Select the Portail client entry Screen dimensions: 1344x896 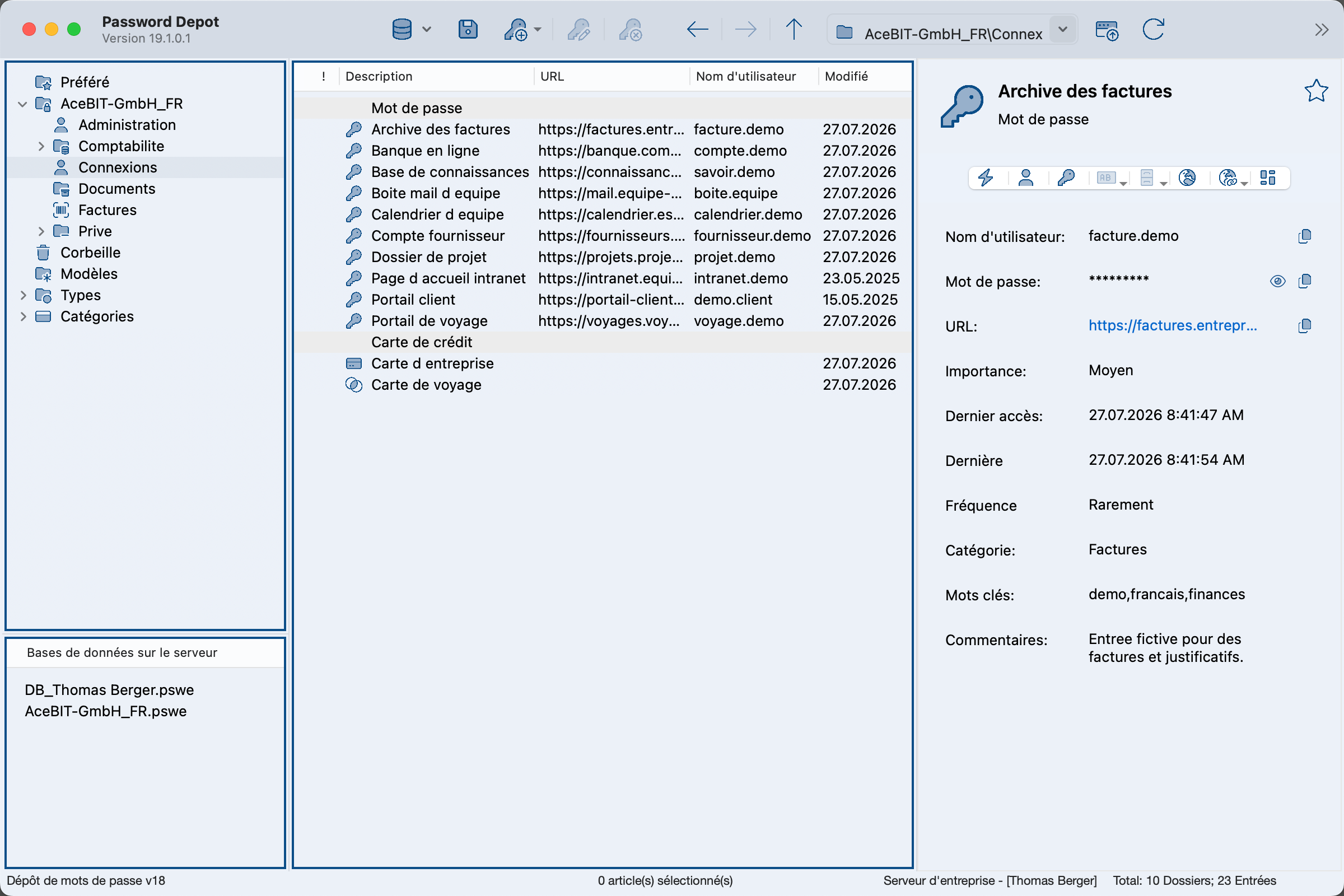603,300
